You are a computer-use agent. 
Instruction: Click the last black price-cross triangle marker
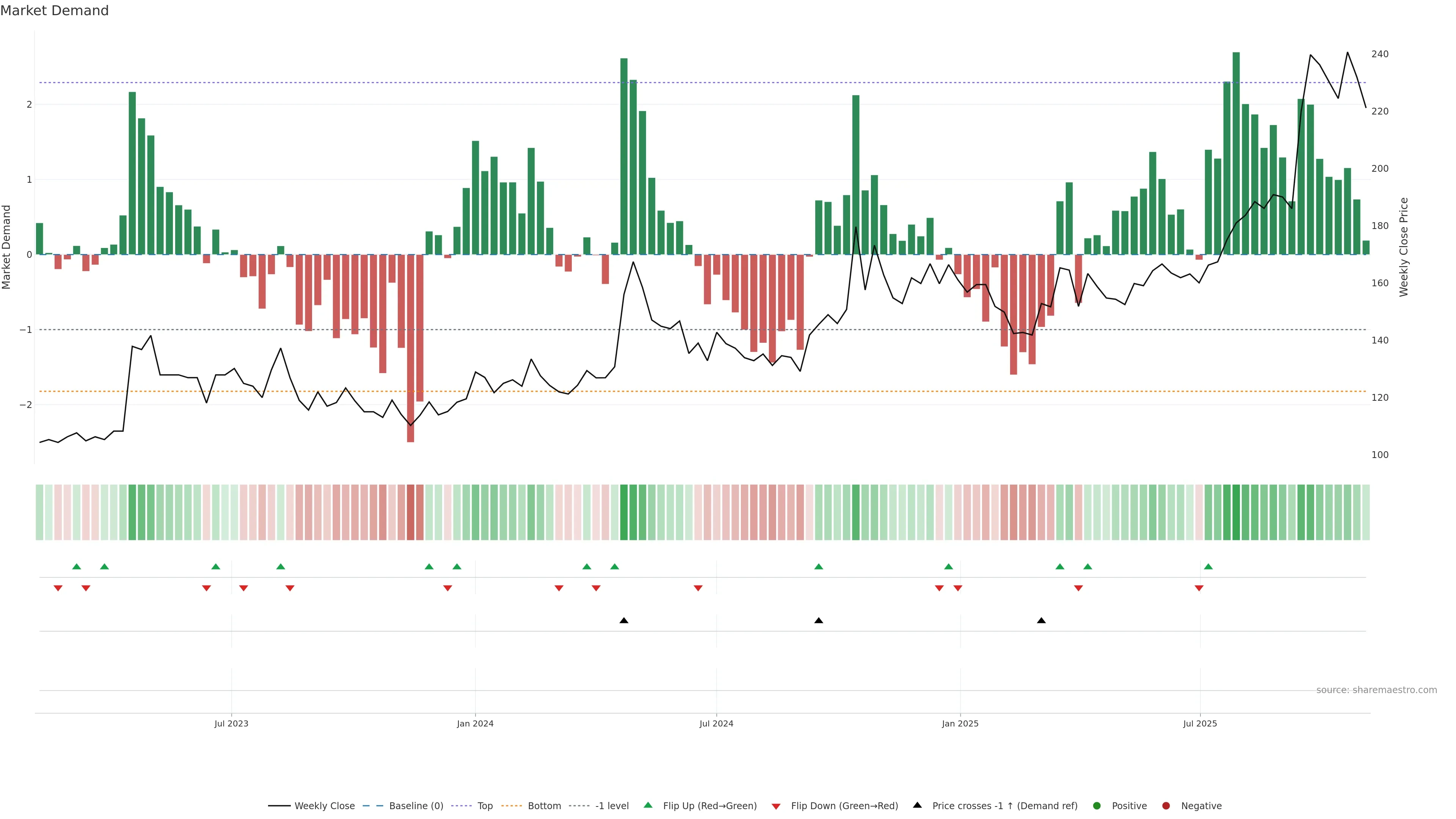[x=1041, y=621]
